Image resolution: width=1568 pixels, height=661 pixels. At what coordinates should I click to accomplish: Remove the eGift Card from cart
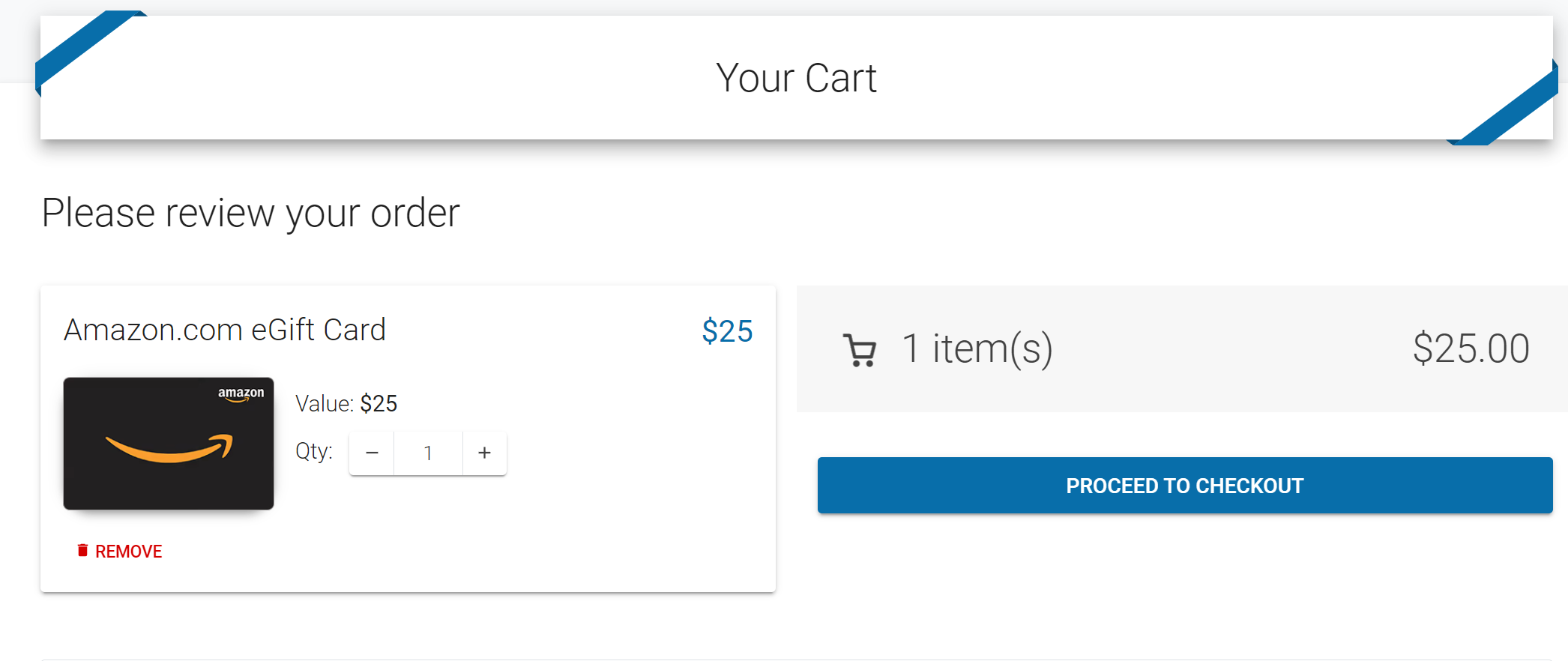click(127, 550)
